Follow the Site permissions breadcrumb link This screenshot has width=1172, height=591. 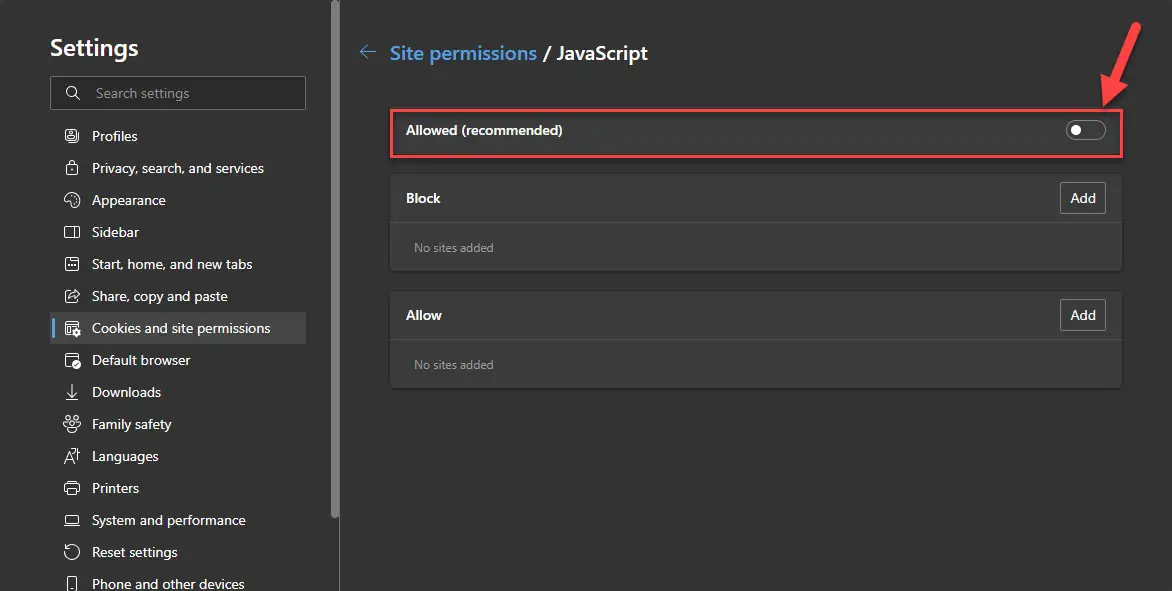[463, 54]
